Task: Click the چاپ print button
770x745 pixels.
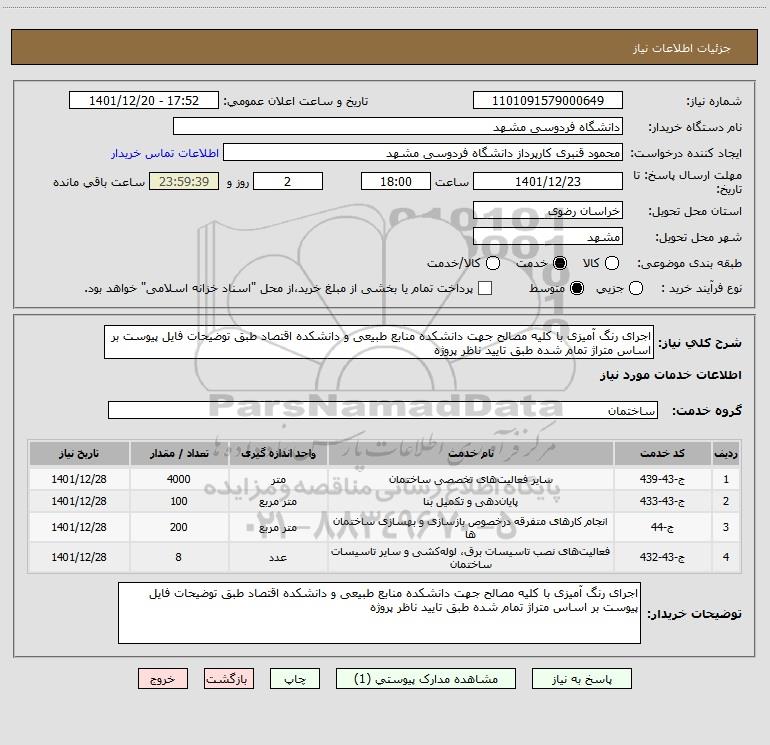Action: click(295, 679)
